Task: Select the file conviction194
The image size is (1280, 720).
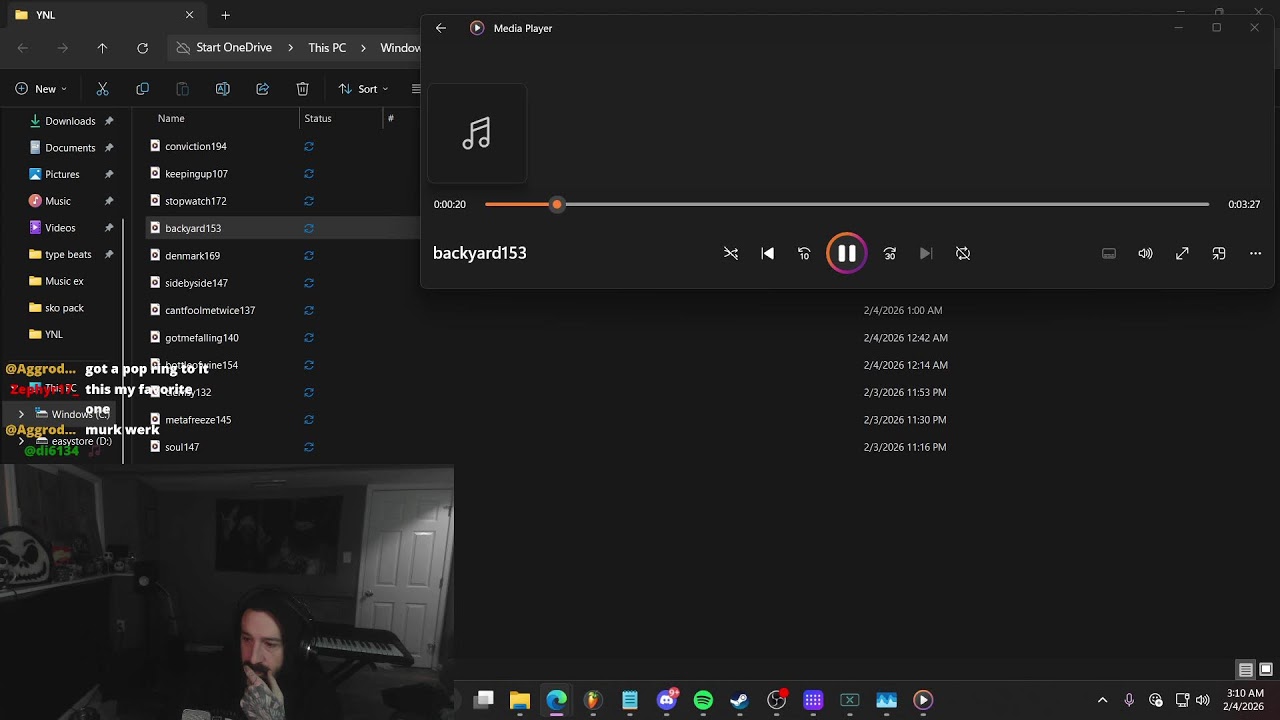Action: (196, 146)
